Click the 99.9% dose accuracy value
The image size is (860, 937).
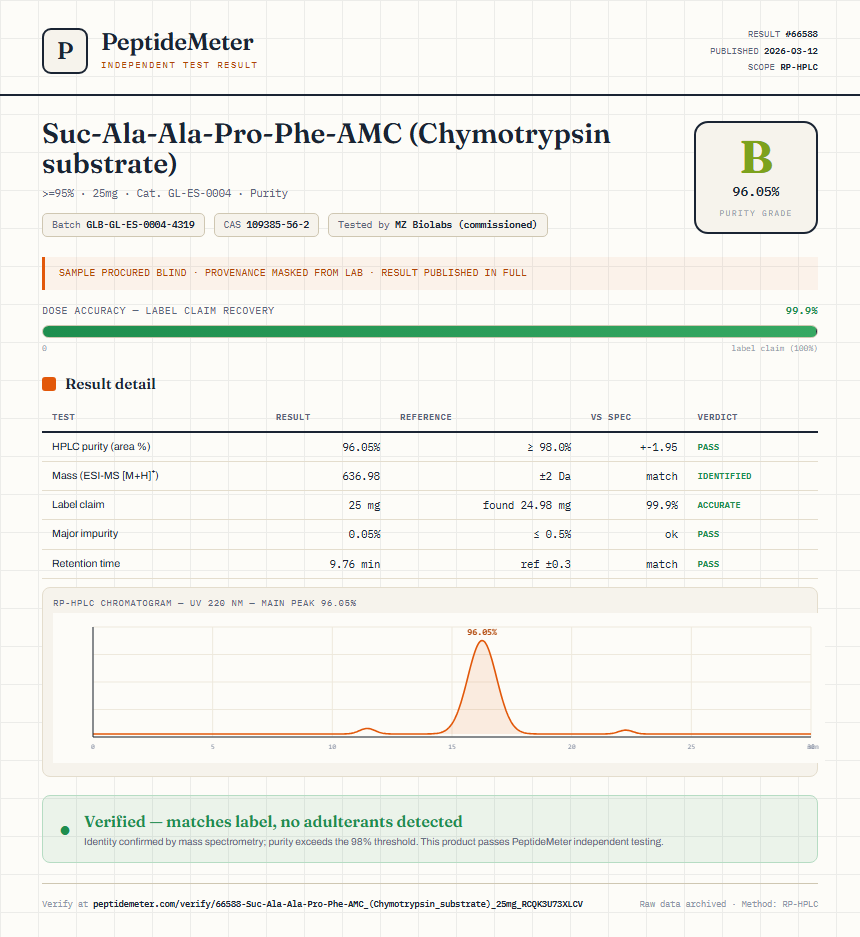tap(801, 311)
